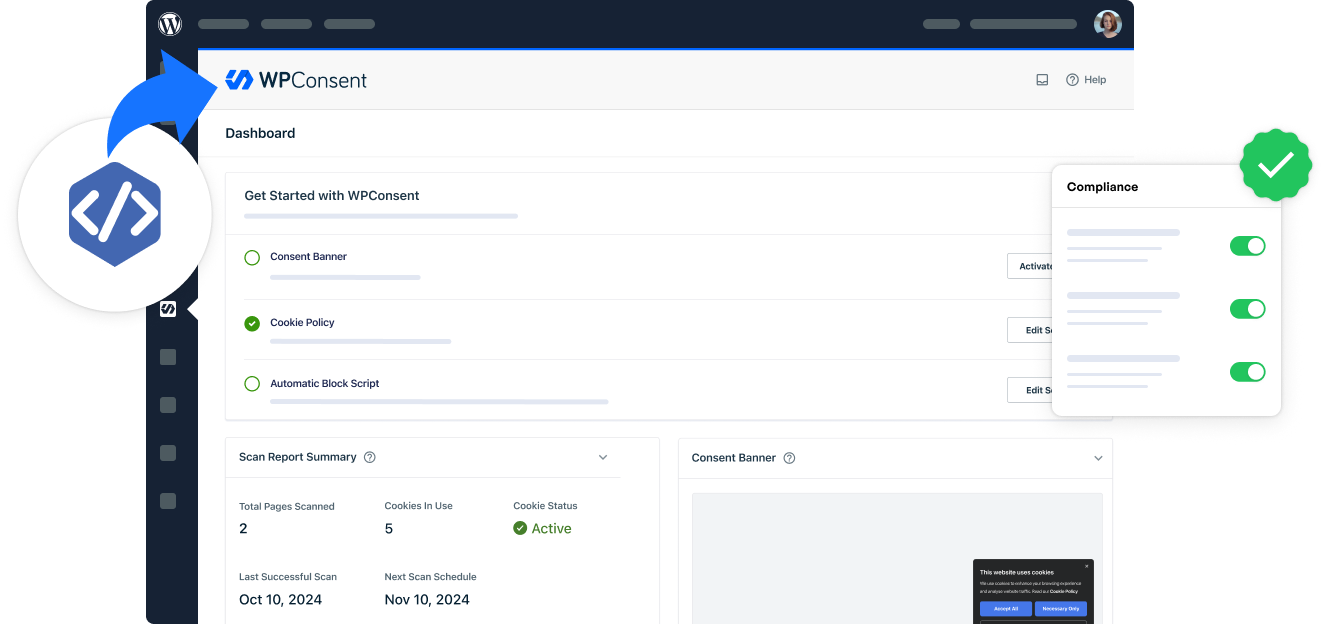
Task: Click Activate button for Consent Banner
Action: [1030, 266]
